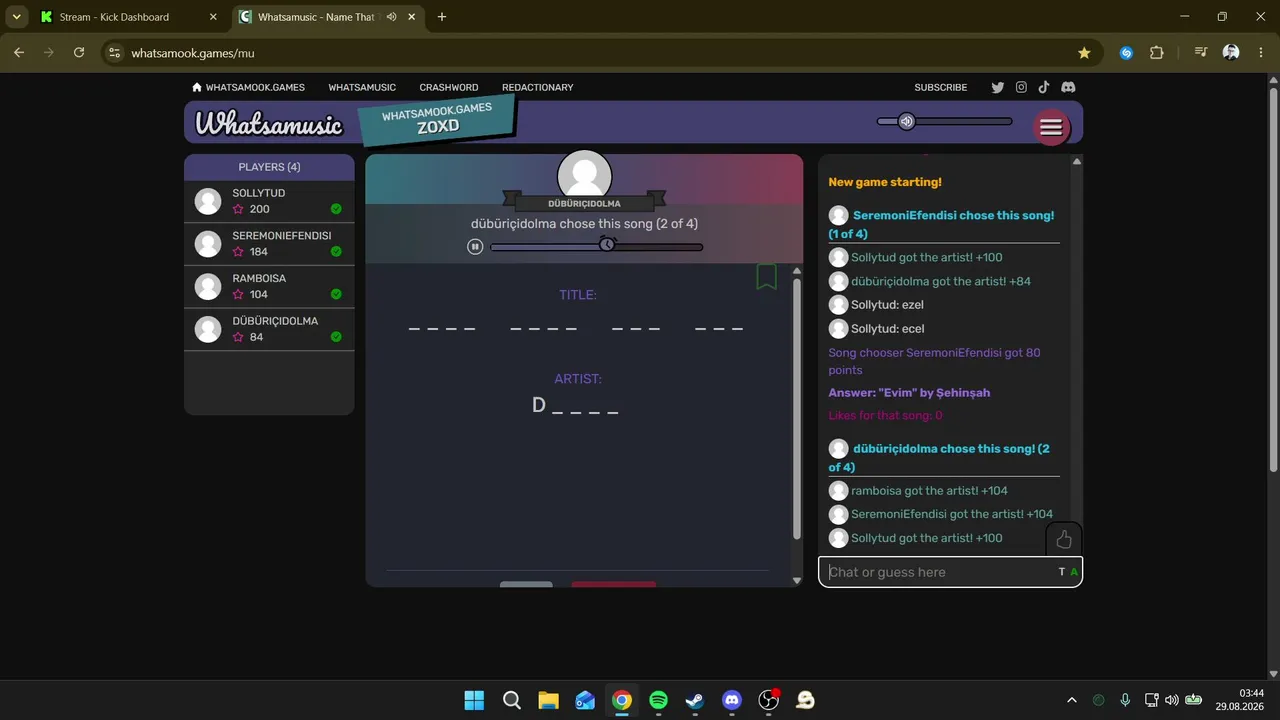Close the Stream - Kick Dashboard tab
This screenshot has width=1280, height=720.
tap(213, 17)
